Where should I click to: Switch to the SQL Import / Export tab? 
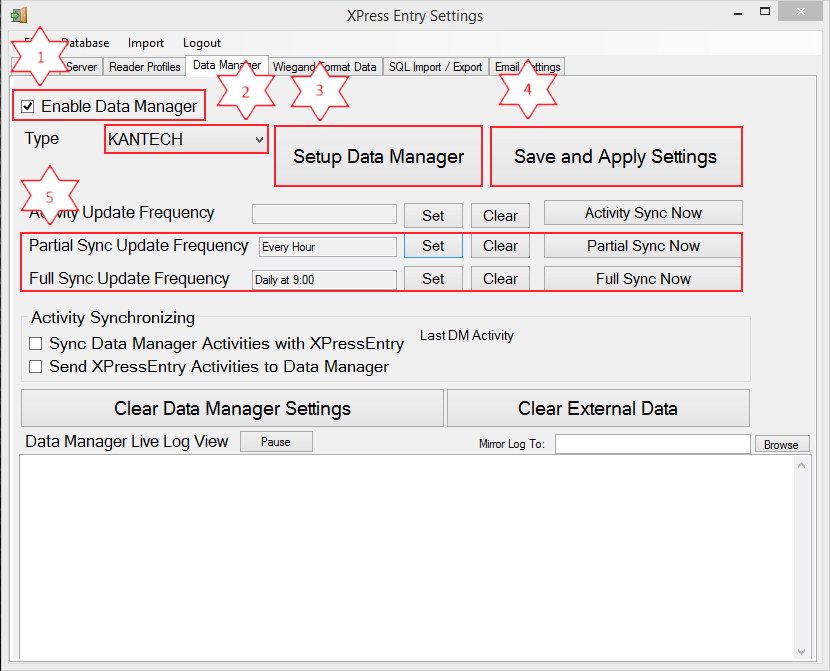point(436,67)
